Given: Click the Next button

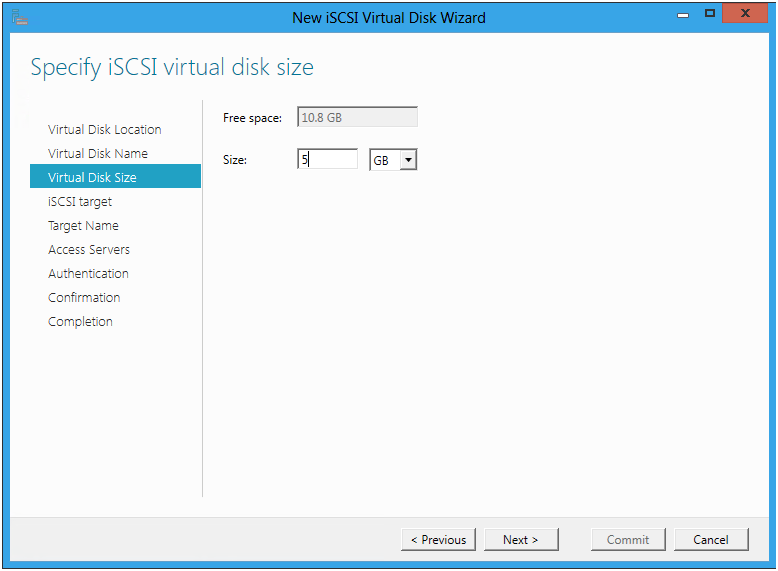Looking at the screenshot, I should [521, 539].
